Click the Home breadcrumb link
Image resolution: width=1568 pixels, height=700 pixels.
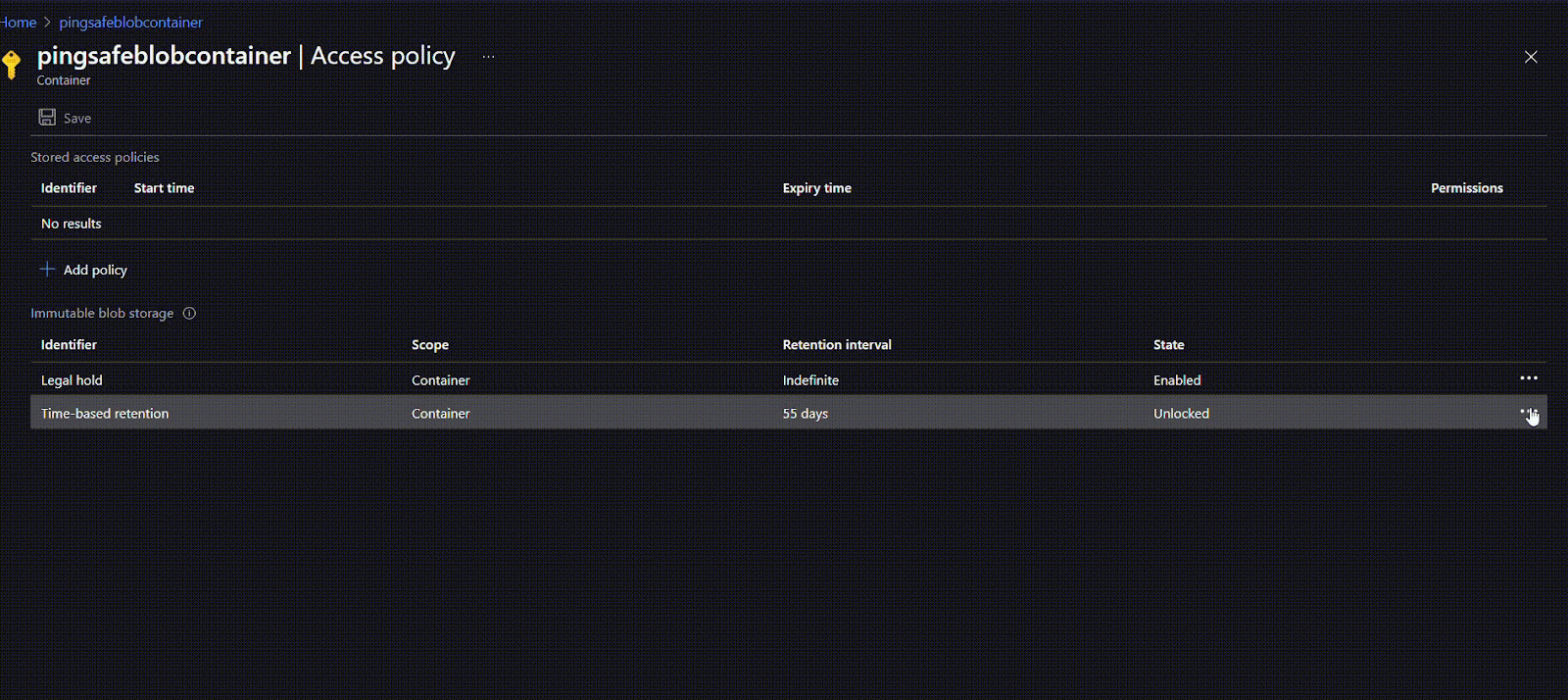coord(18,23)
